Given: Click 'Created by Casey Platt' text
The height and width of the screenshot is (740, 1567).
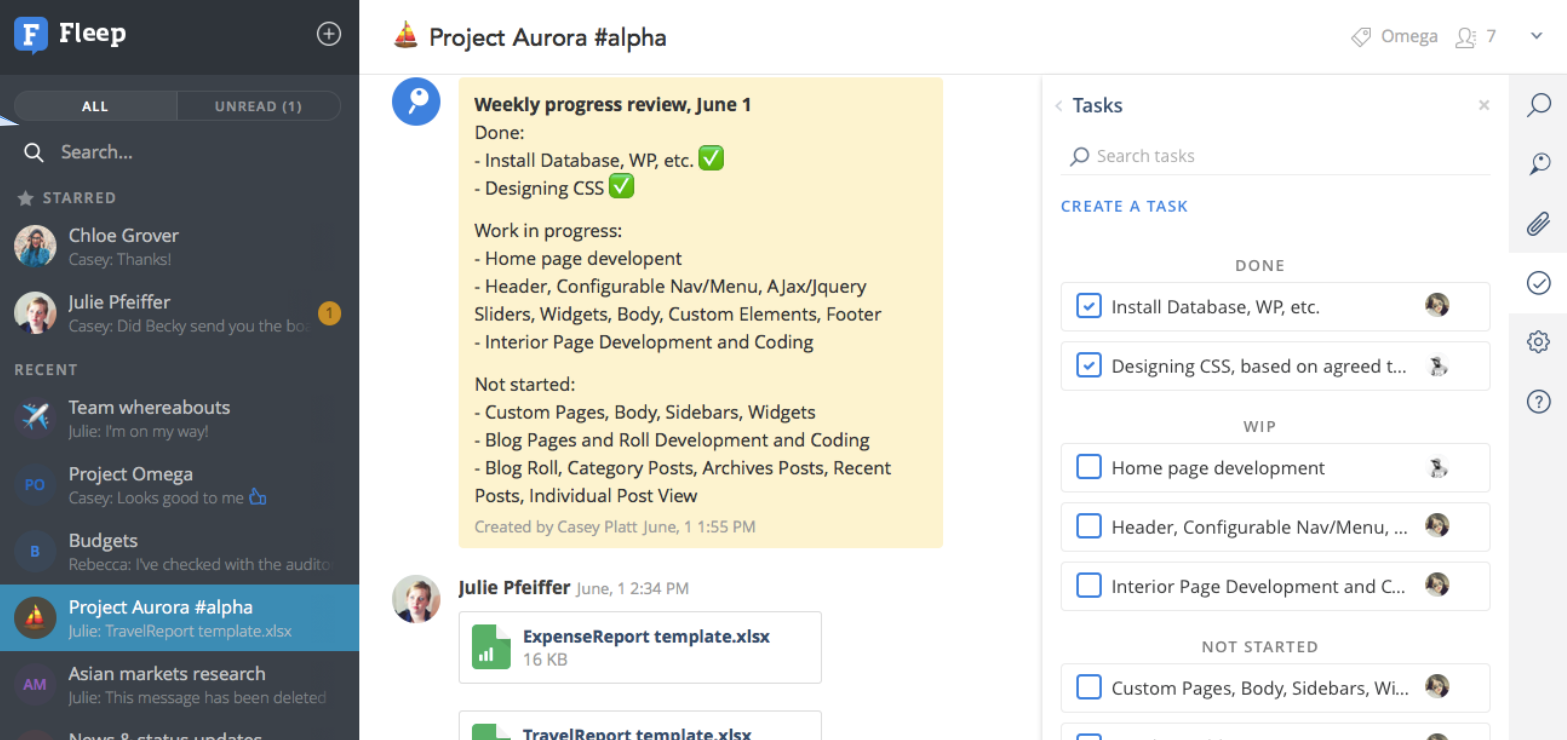Looking at the screenshot, I should pos(556,526).
